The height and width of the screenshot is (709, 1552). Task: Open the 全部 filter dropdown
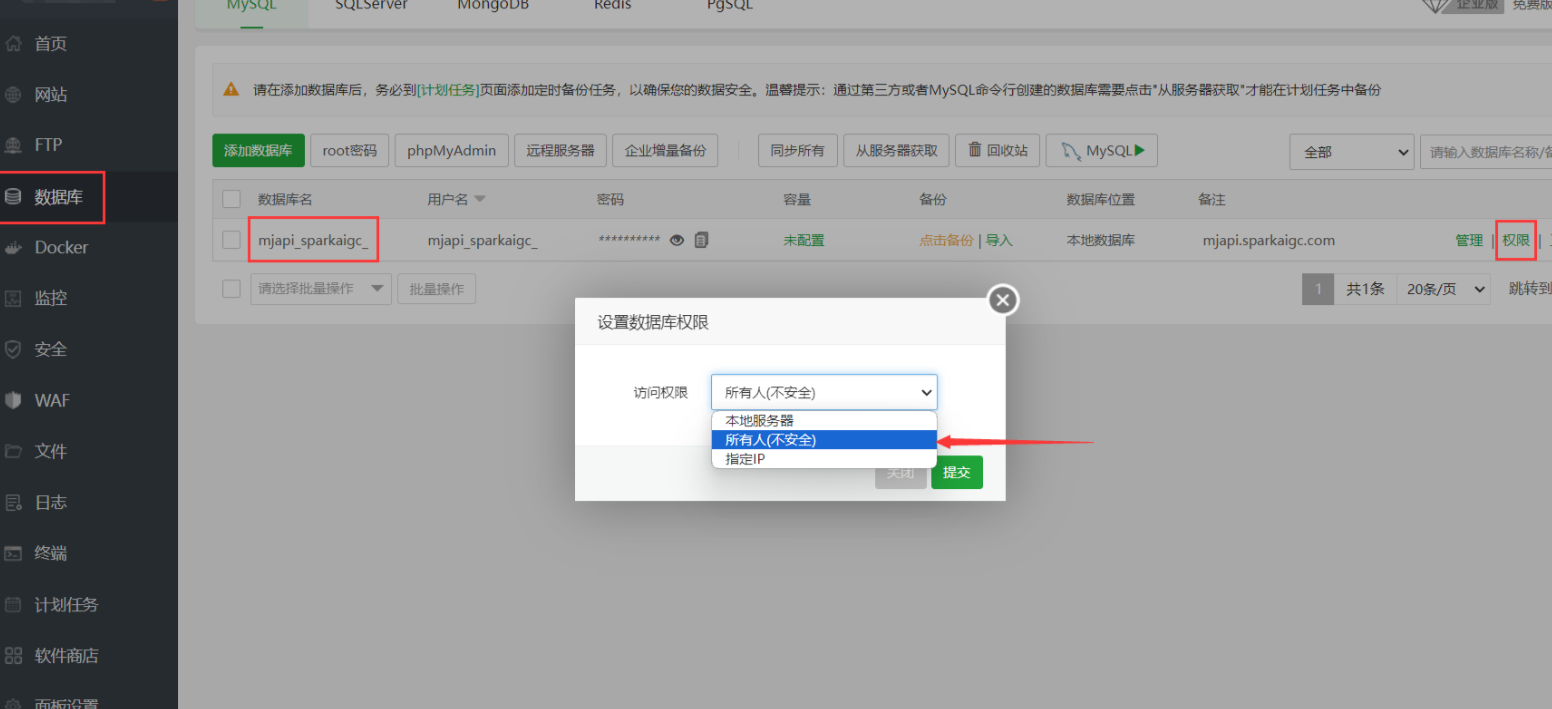(1352, 152)
